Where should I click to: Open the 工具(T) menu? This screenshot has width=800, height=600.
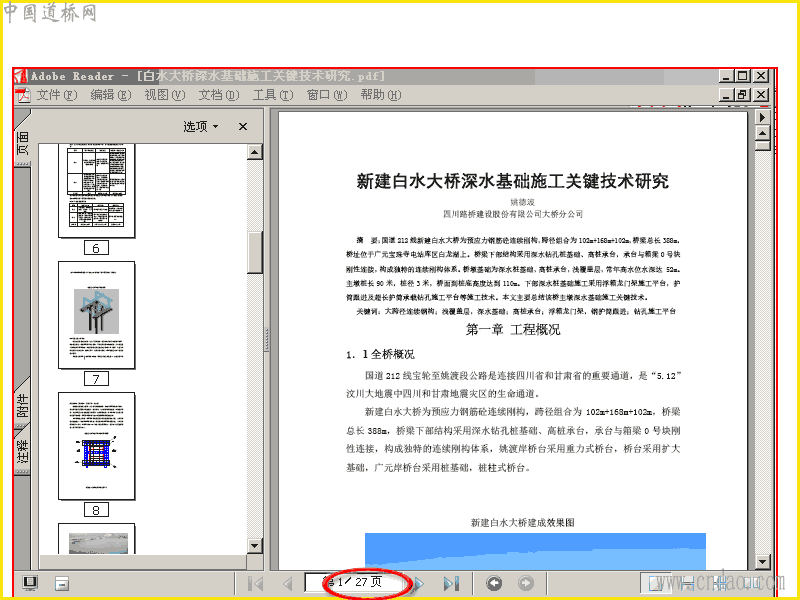273,95
